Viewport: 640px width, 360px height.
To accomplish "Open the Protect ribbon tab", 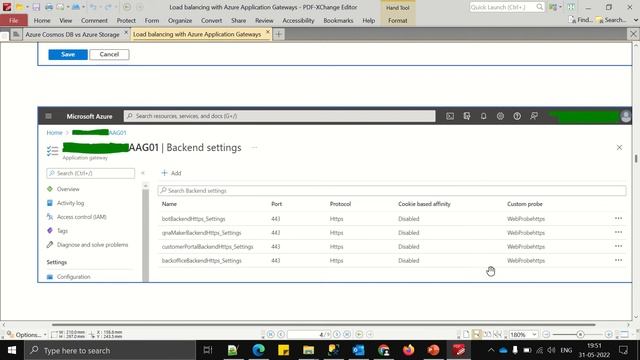I will pos(126,20).
